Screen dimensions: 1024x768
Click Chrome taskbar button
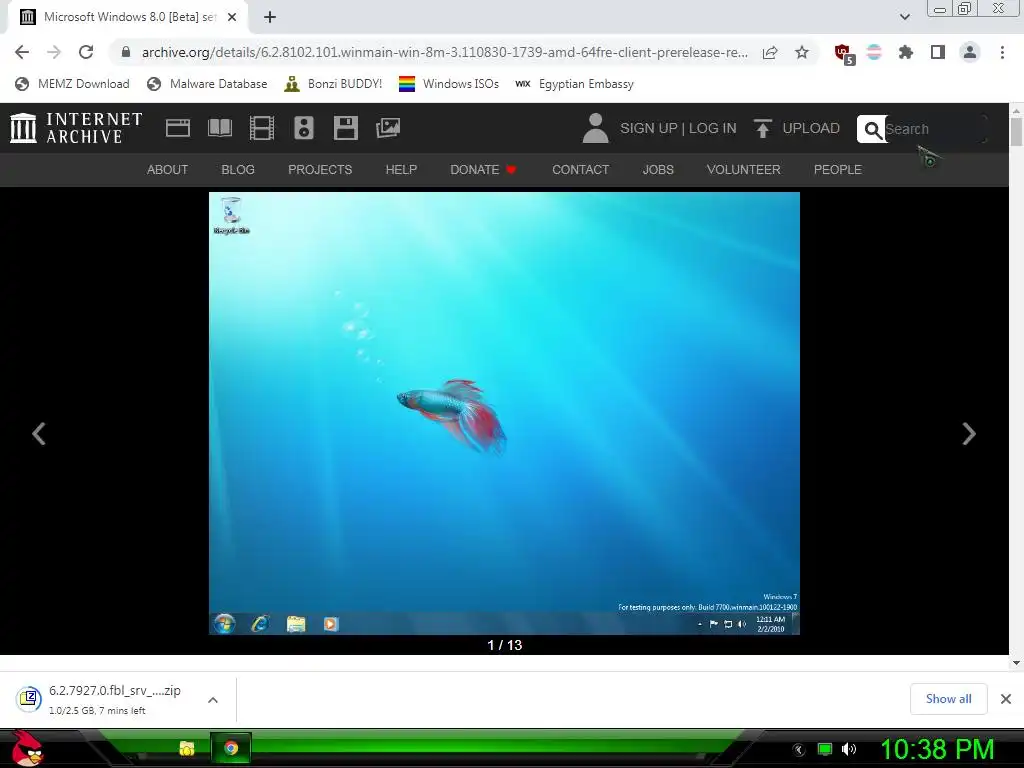[231, 748]
